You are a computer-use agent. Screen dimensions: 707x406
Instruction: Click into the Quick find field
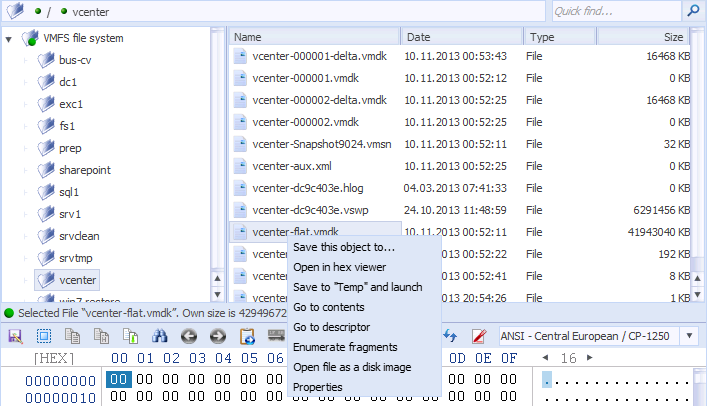coord(617,11)
